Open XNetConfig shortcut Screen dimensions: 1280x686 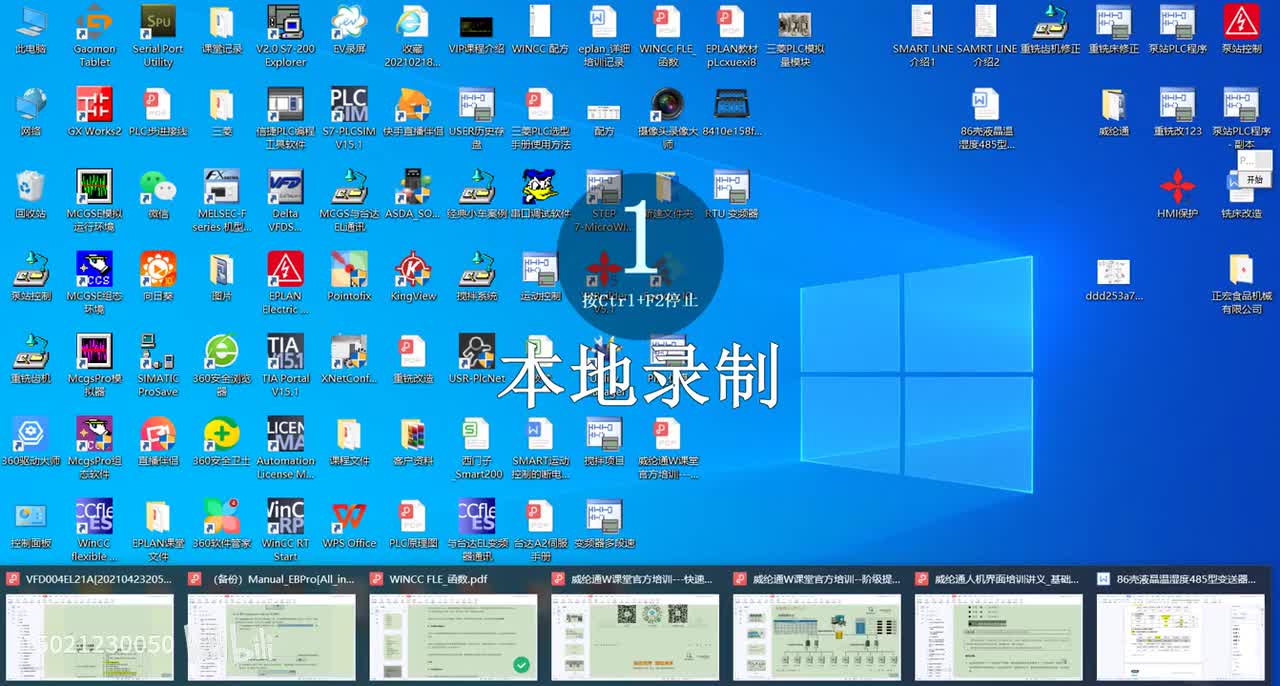coord(349,360)
